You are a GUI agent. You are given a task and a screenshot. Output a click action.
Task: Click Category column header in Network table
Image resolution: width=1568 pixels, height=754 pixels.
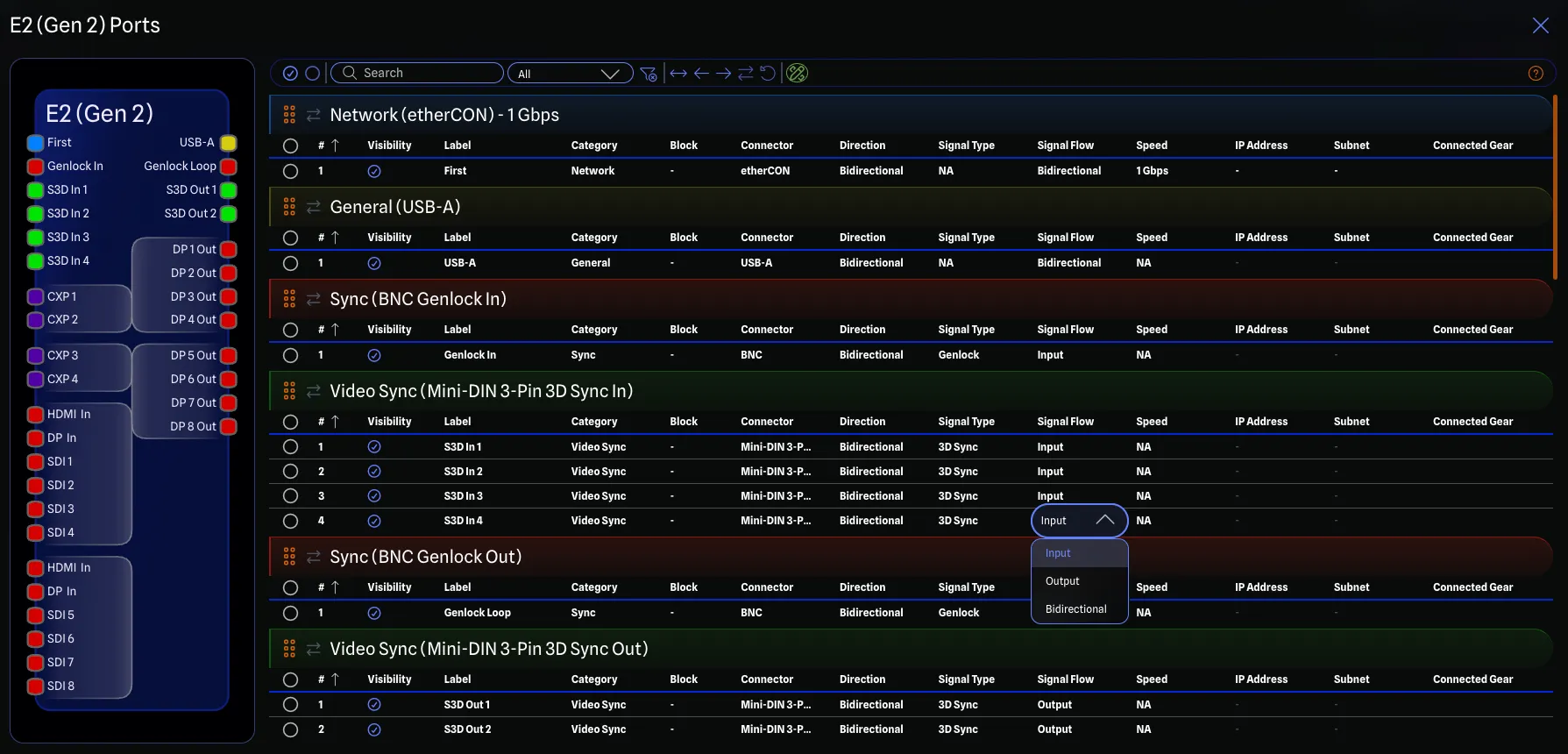click(594, 146)
